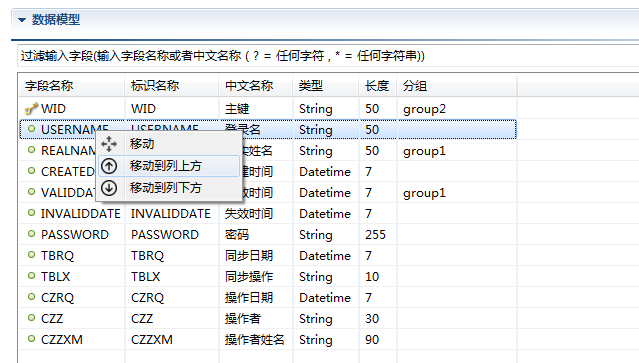Collapse the 数据模型 section triangle
This screenshot has height=363, width=639.
pyautogui.click(x=22, y=20)
